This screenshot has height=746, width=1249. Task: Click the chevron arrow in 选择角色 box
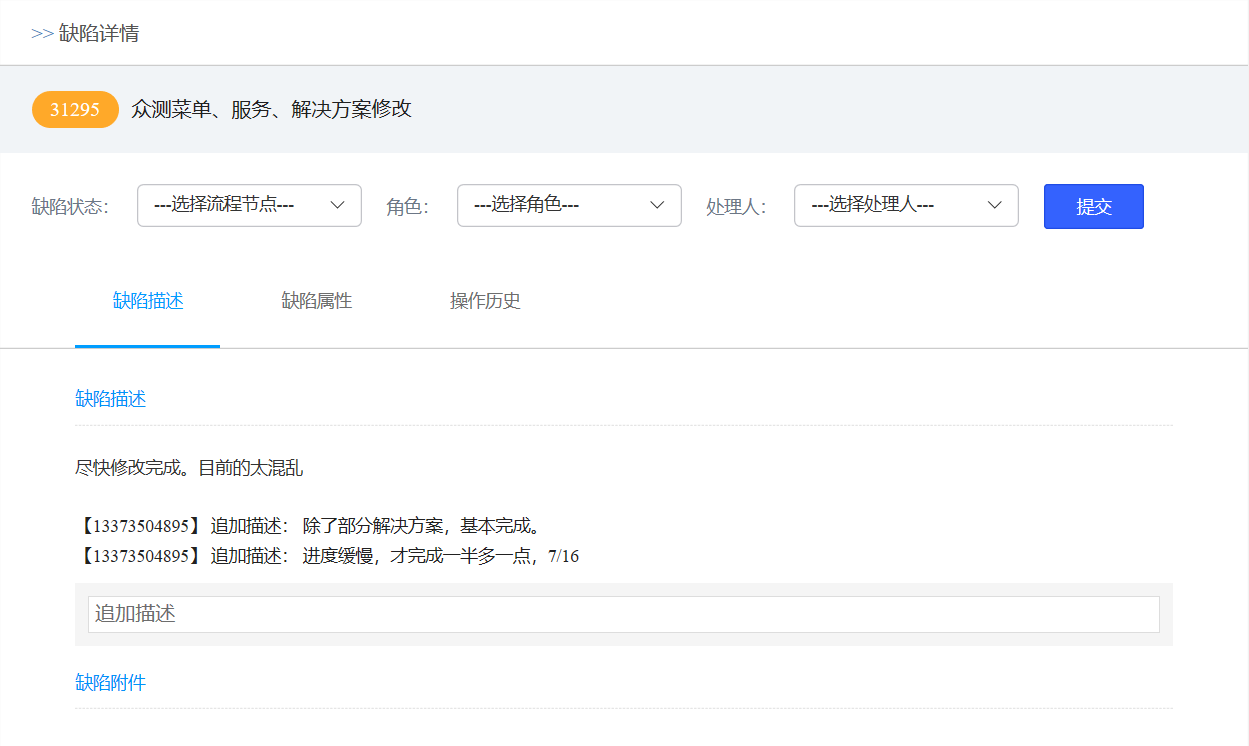657,205
